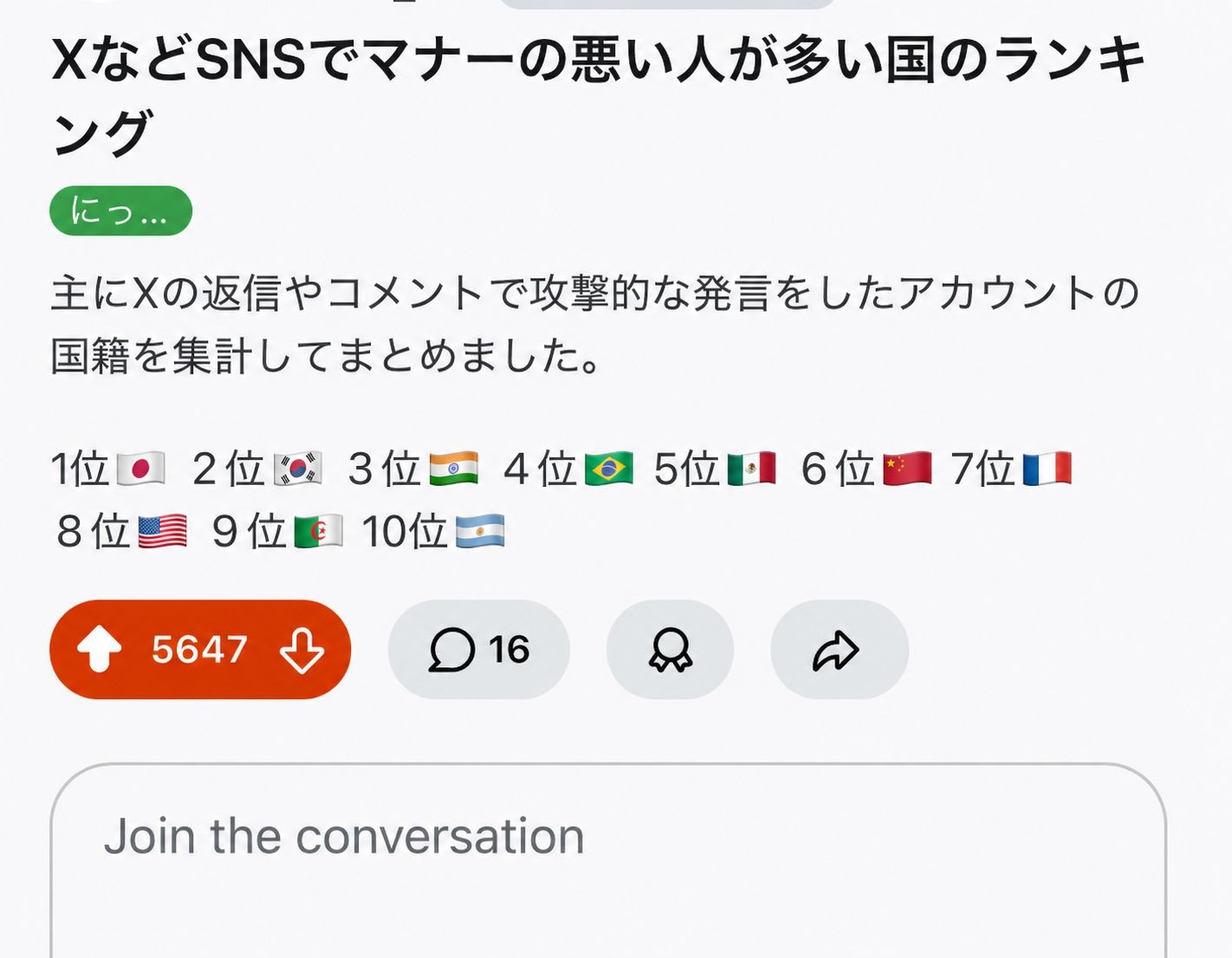Click the South Korea flag emoji at 2位

[x=297, y=469]
